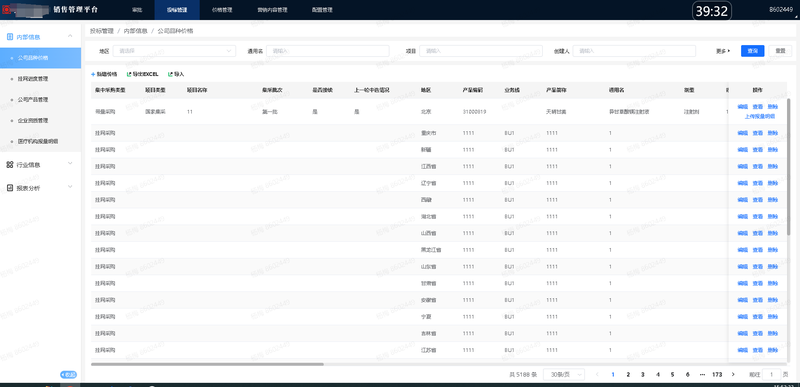Click 编辑 in the 黑龙江省 row
This screenshot has width=800, height=387.
(742, 250)
